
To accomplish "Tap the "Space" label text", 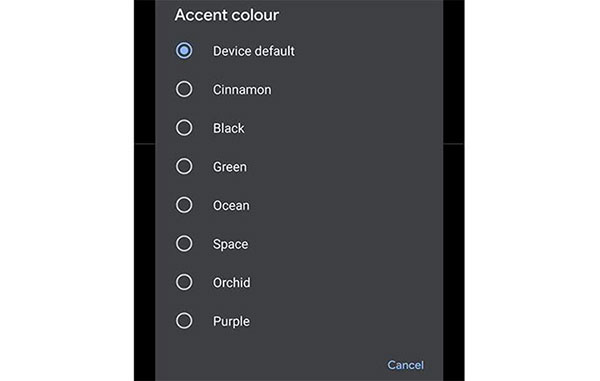I will 230,244.
